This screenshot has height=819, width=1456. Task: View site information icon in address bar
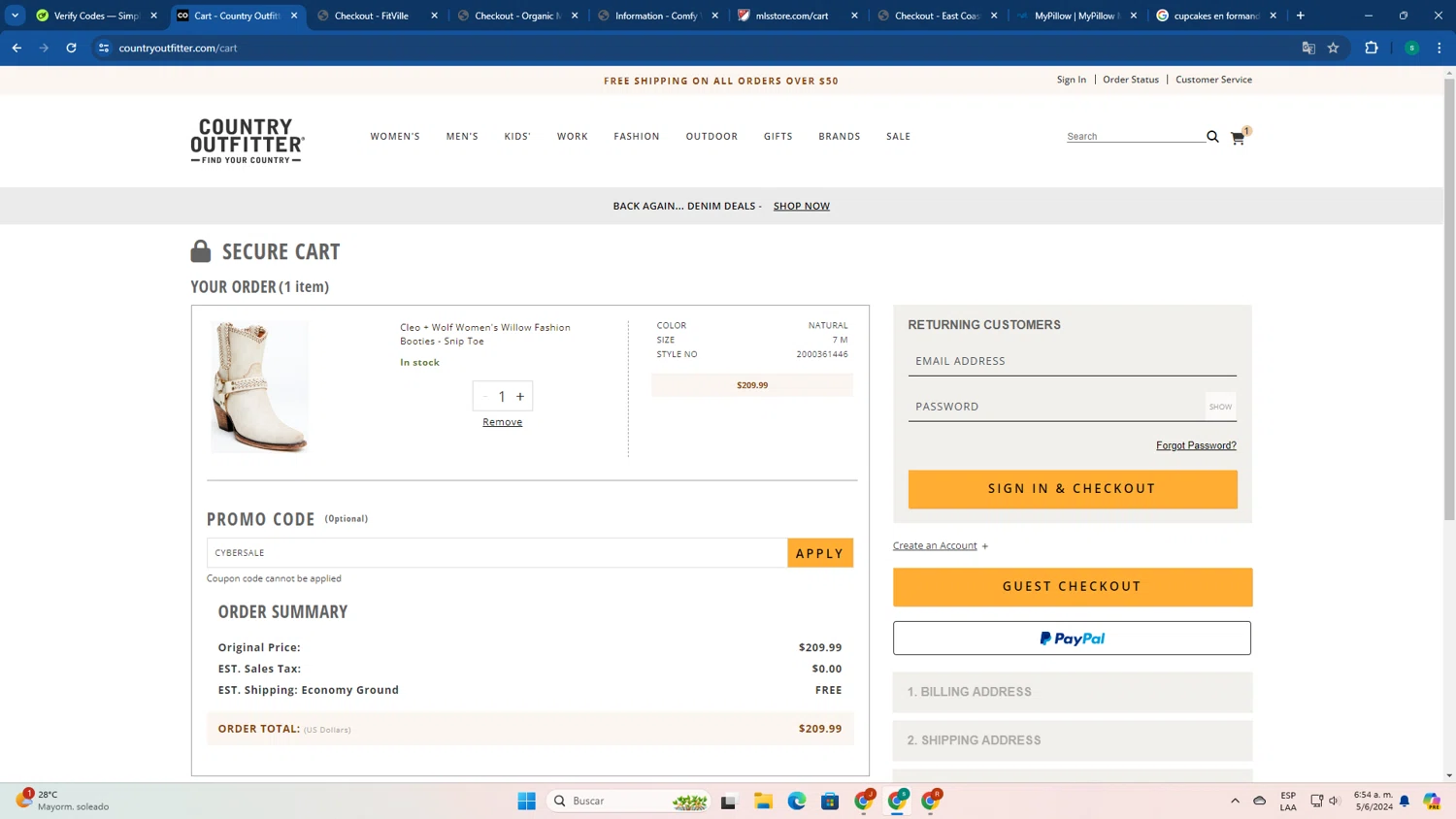104,48
